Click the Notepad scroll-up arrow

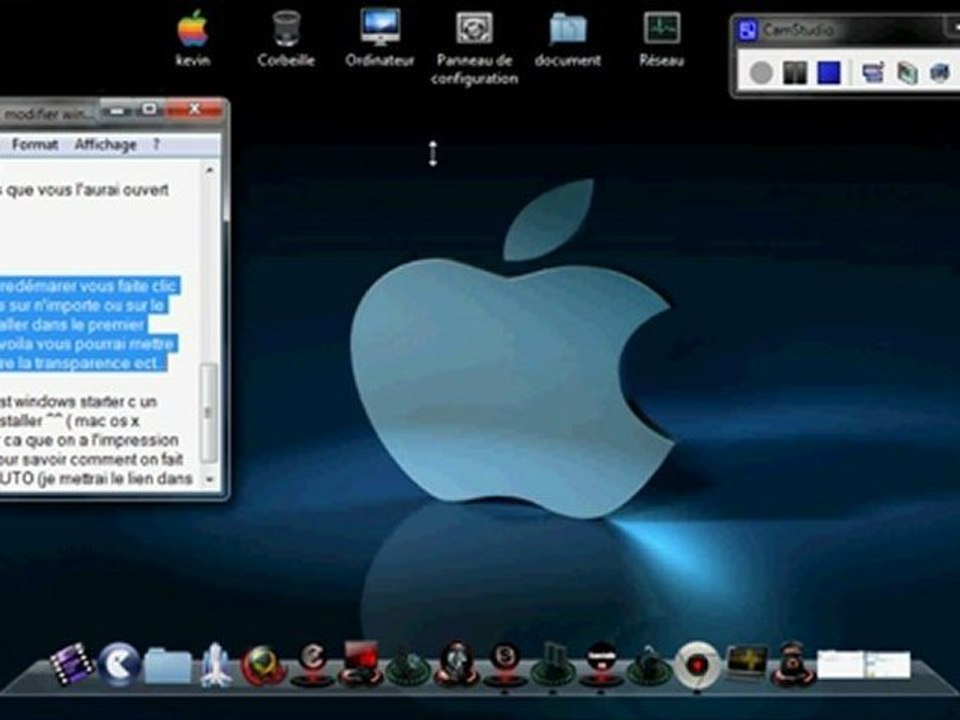209,170
